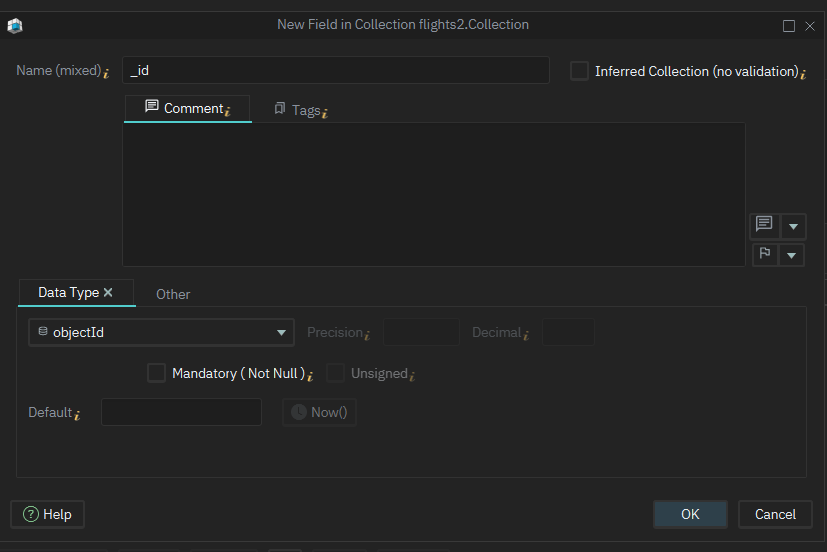Click the Name field containing _id
The image size is (827, 552).
tap(336, 70)
